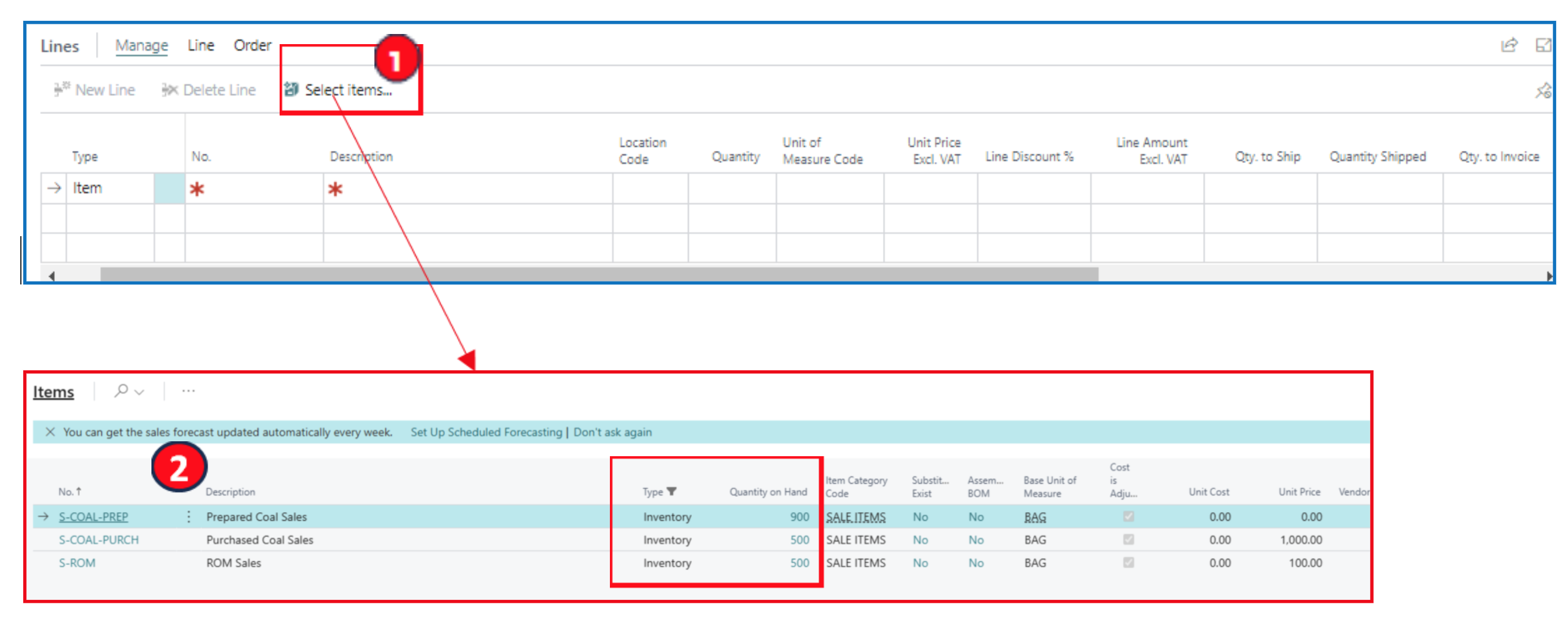
Task: Click the search magnifier icon in Items
Action: pos(121,390)
